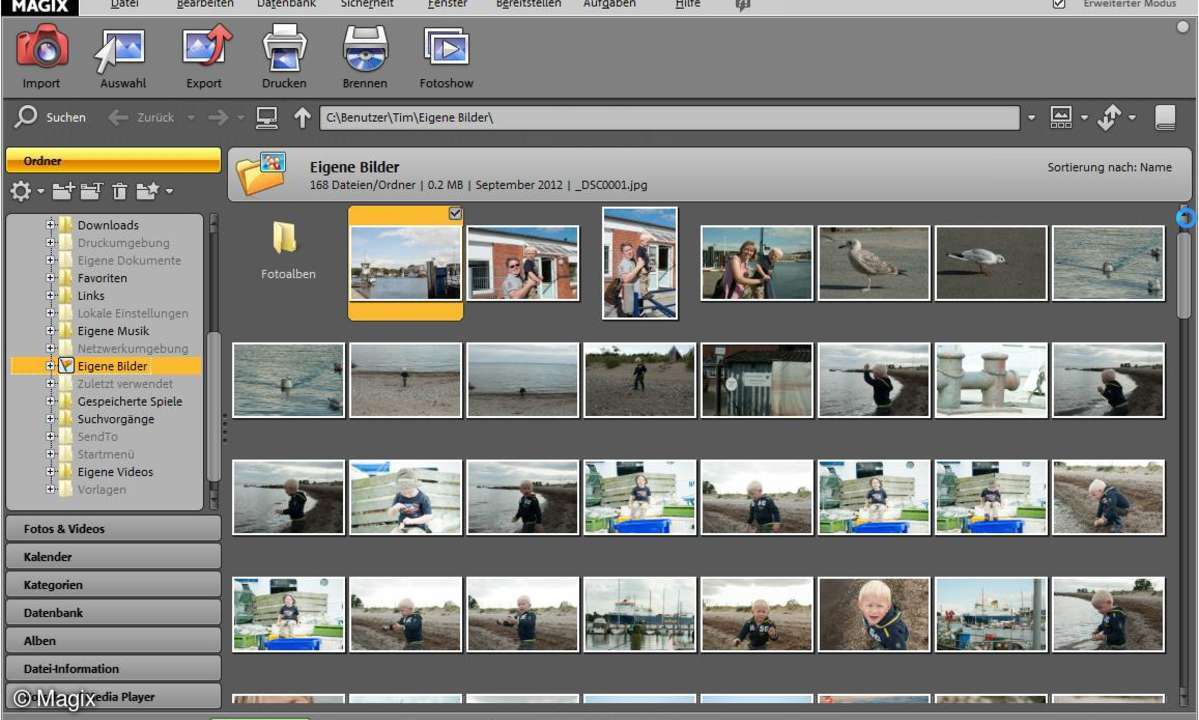Click the address path field
Screen dimensions: 1199x720
(x=669, y=118)
